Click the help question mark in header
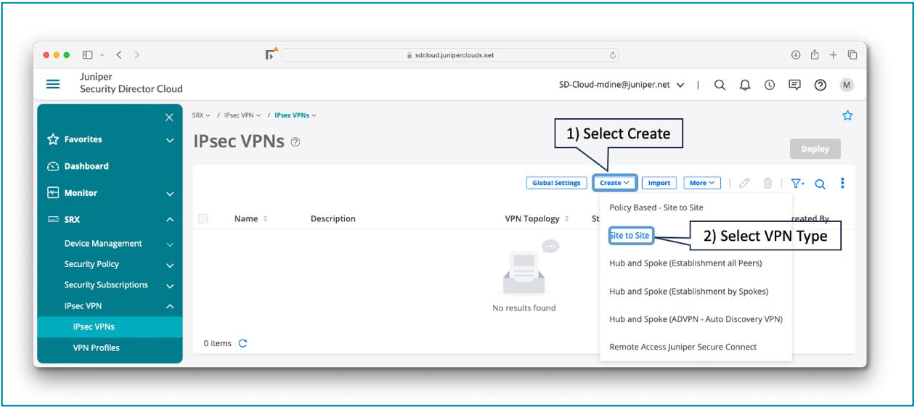Viewport: 918px width, 410px height. coord(820,85)
